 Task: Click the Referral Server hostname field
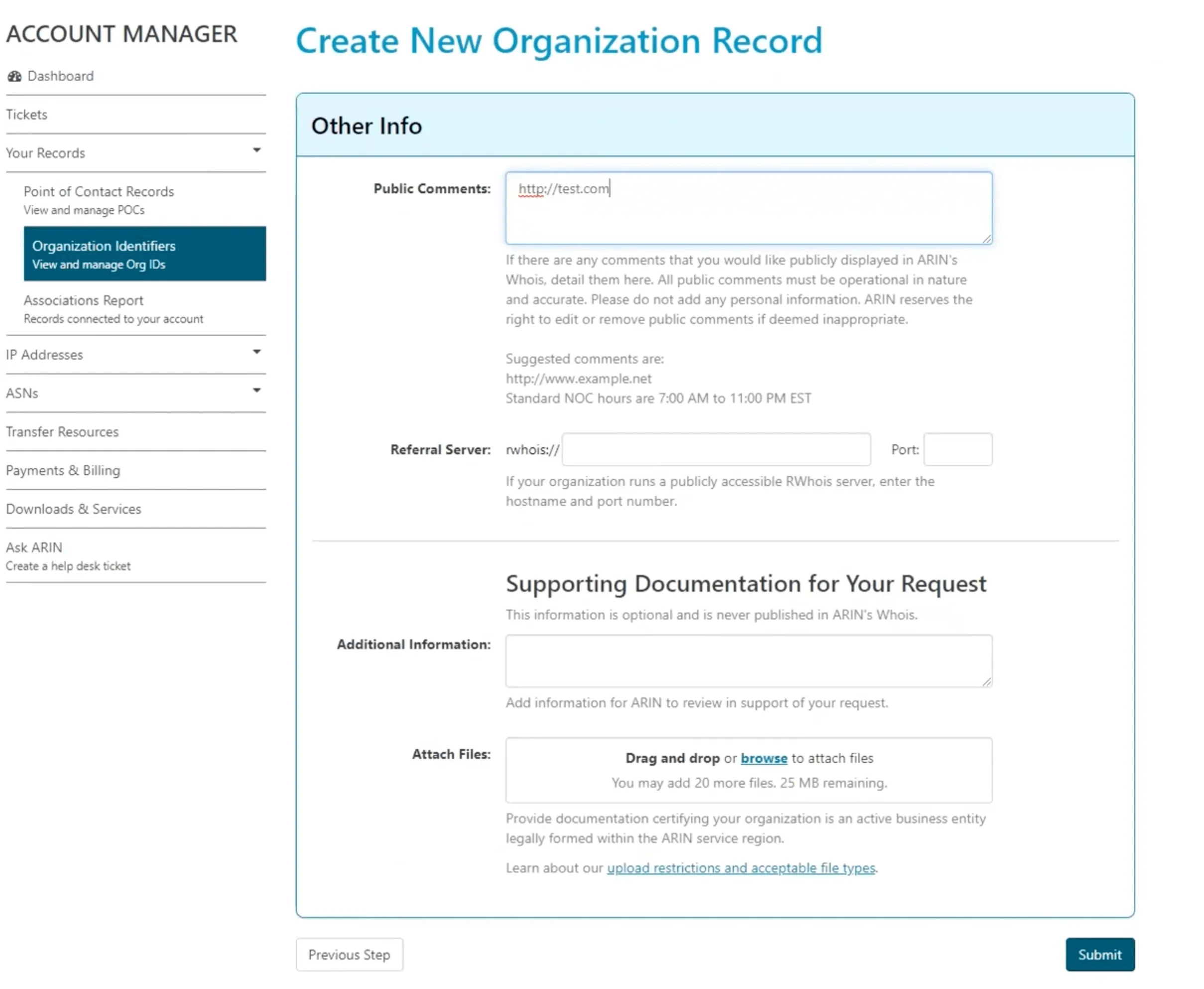tap(716, 450)
